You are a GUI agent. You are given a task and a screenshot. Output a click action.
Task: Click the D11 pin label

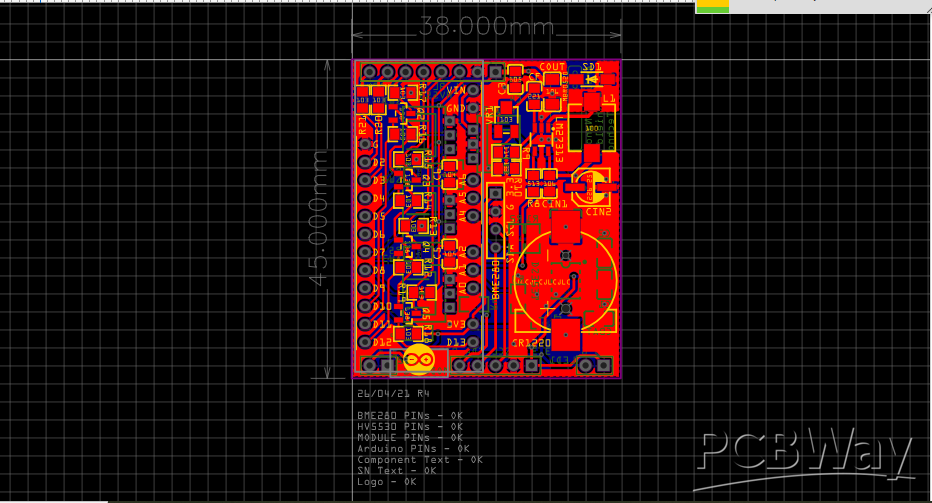coord(382,325)
